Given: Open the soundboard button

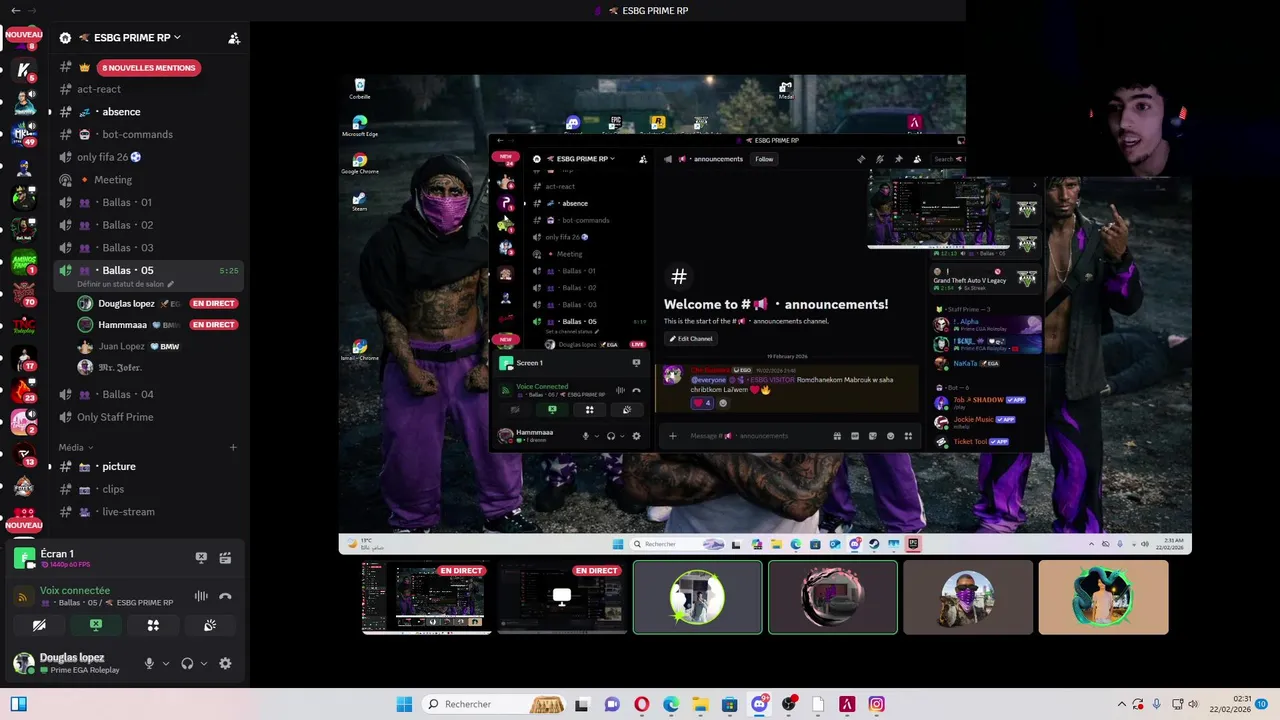Looking at the screenshot, I should [x=210, y=625].
